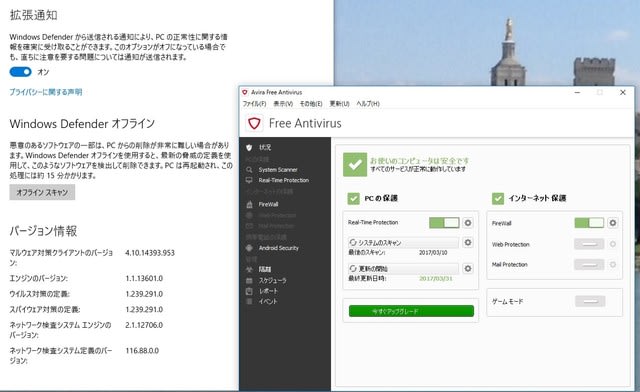
Task: Click the Windows Defender オフライン heading
Action: tap(82, 124)
